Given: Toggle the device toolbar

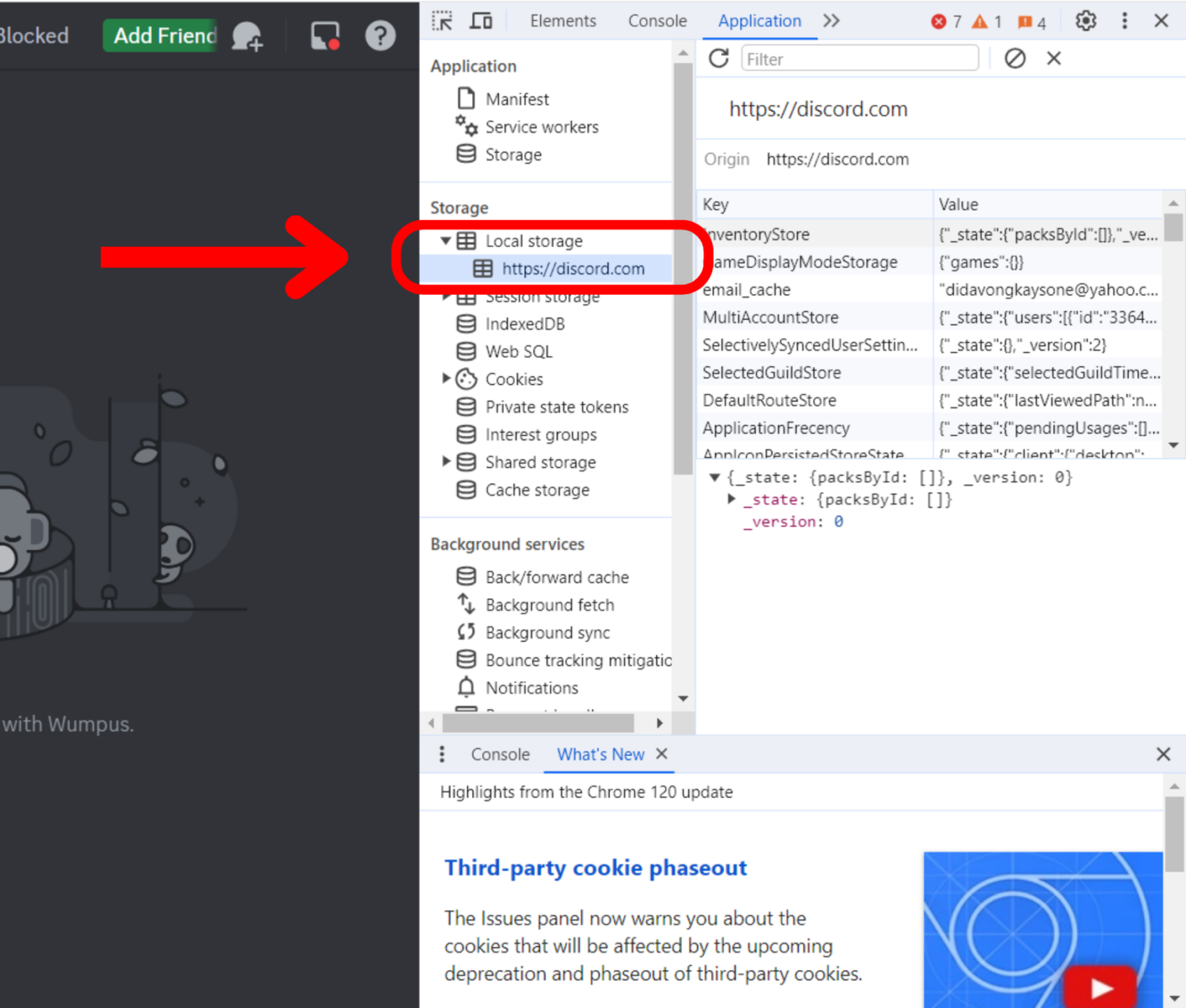Looking at the screenshot, I should (480, 20).
